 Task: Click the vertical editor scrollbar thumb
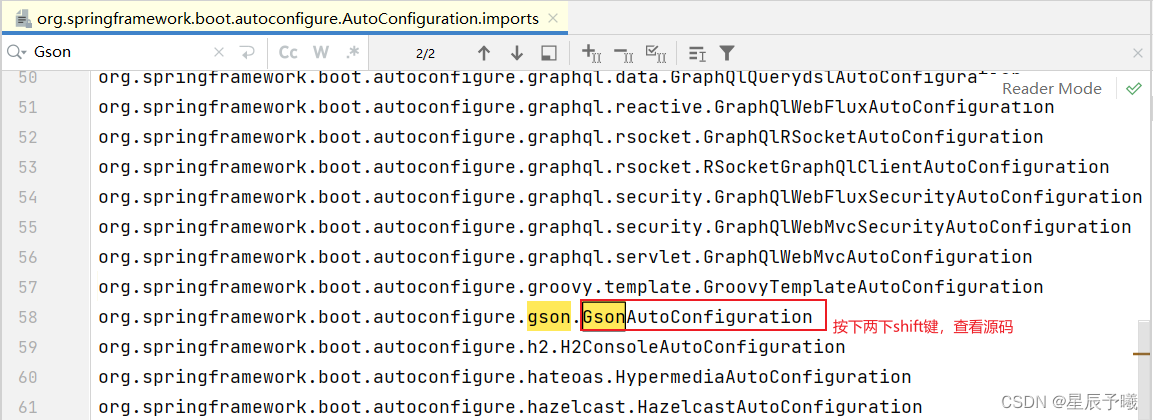(1143, 368)
